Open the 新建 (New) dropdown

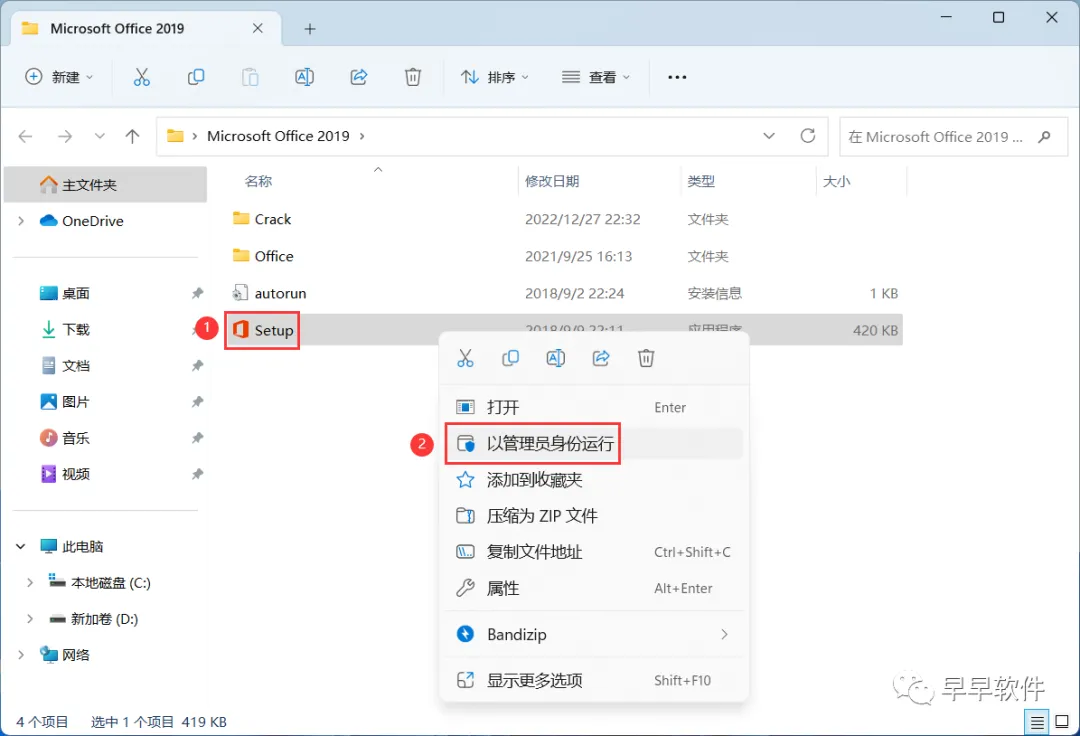click(x=59, y=77)
